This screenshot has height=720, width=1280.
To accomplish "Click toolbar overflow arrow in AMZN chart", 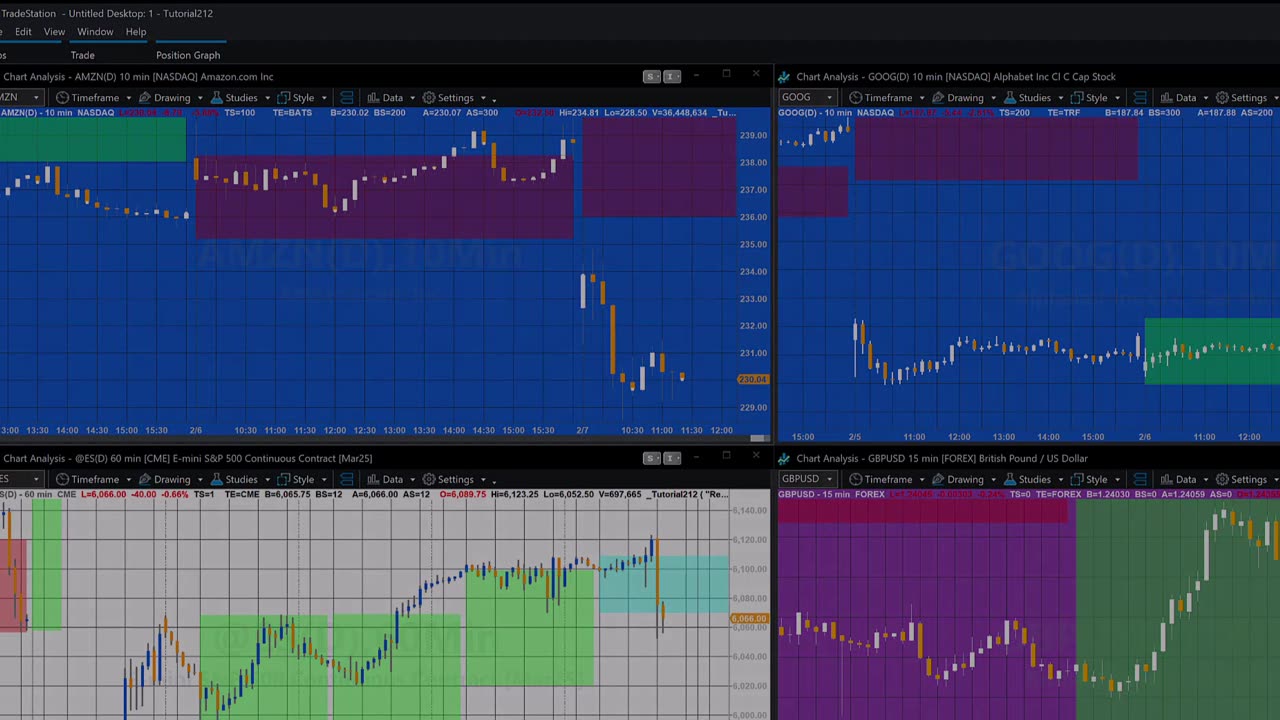I will (x=494, y=99).
